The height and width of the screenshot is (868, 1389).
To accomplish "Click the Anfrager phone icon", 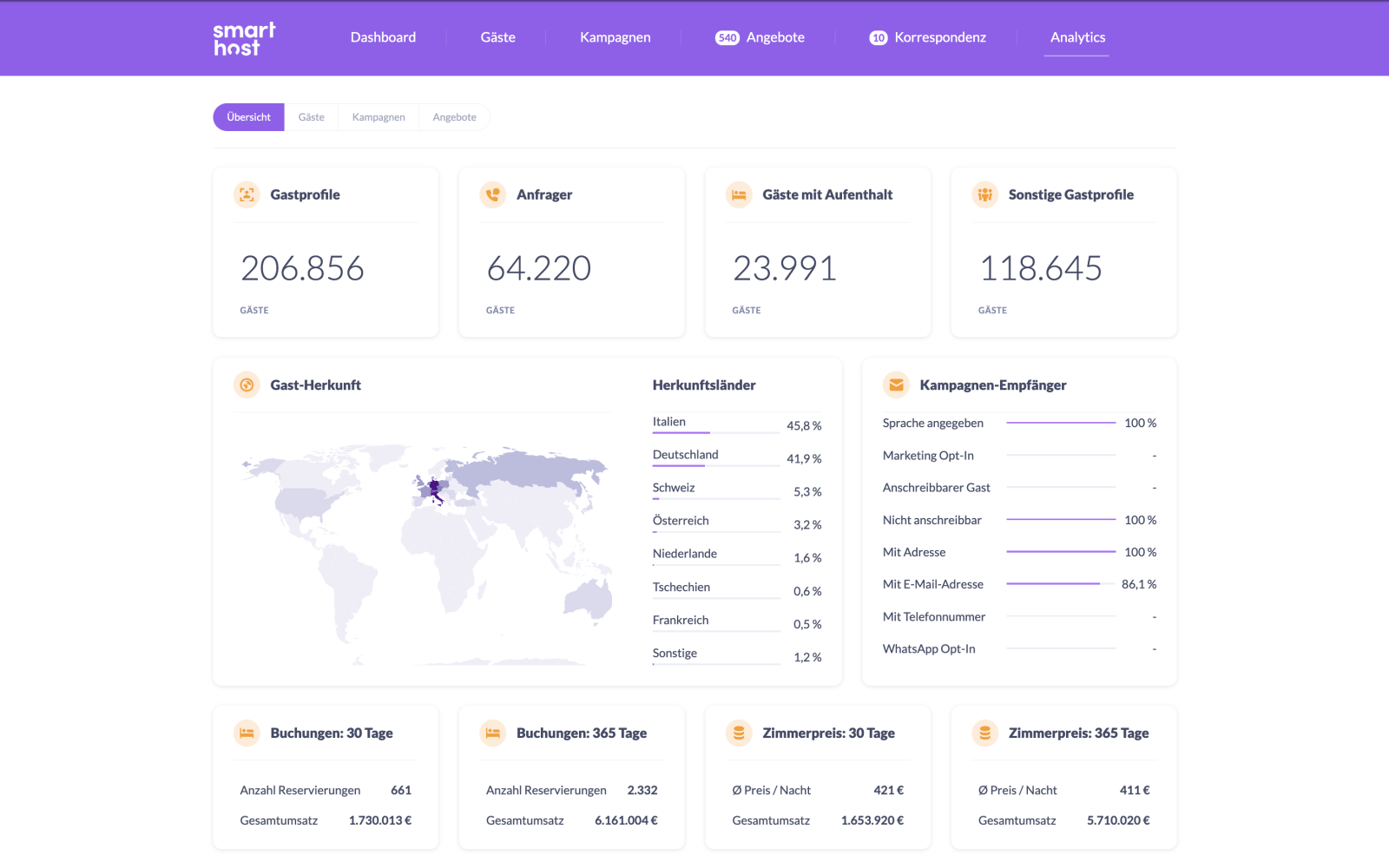I will coord(493,194).
